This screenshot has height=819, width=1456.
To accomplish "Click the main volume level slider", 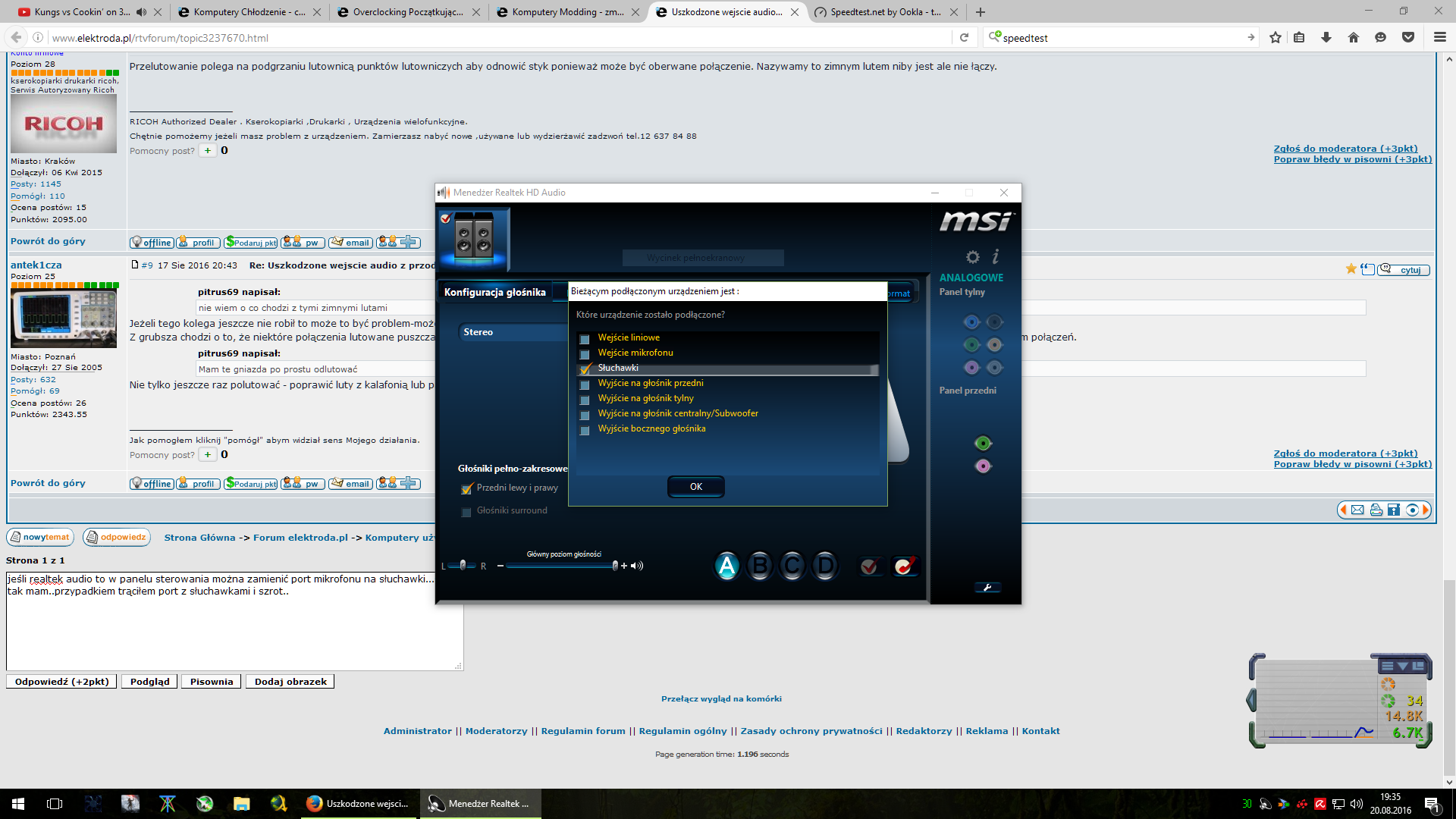I will point(561,566).
